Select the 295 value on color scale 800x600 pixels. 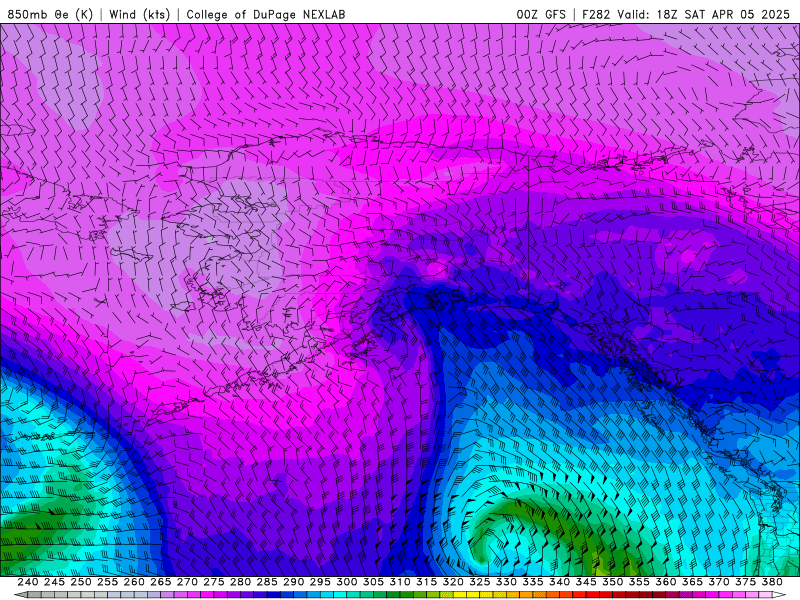(x=320, y=582)
